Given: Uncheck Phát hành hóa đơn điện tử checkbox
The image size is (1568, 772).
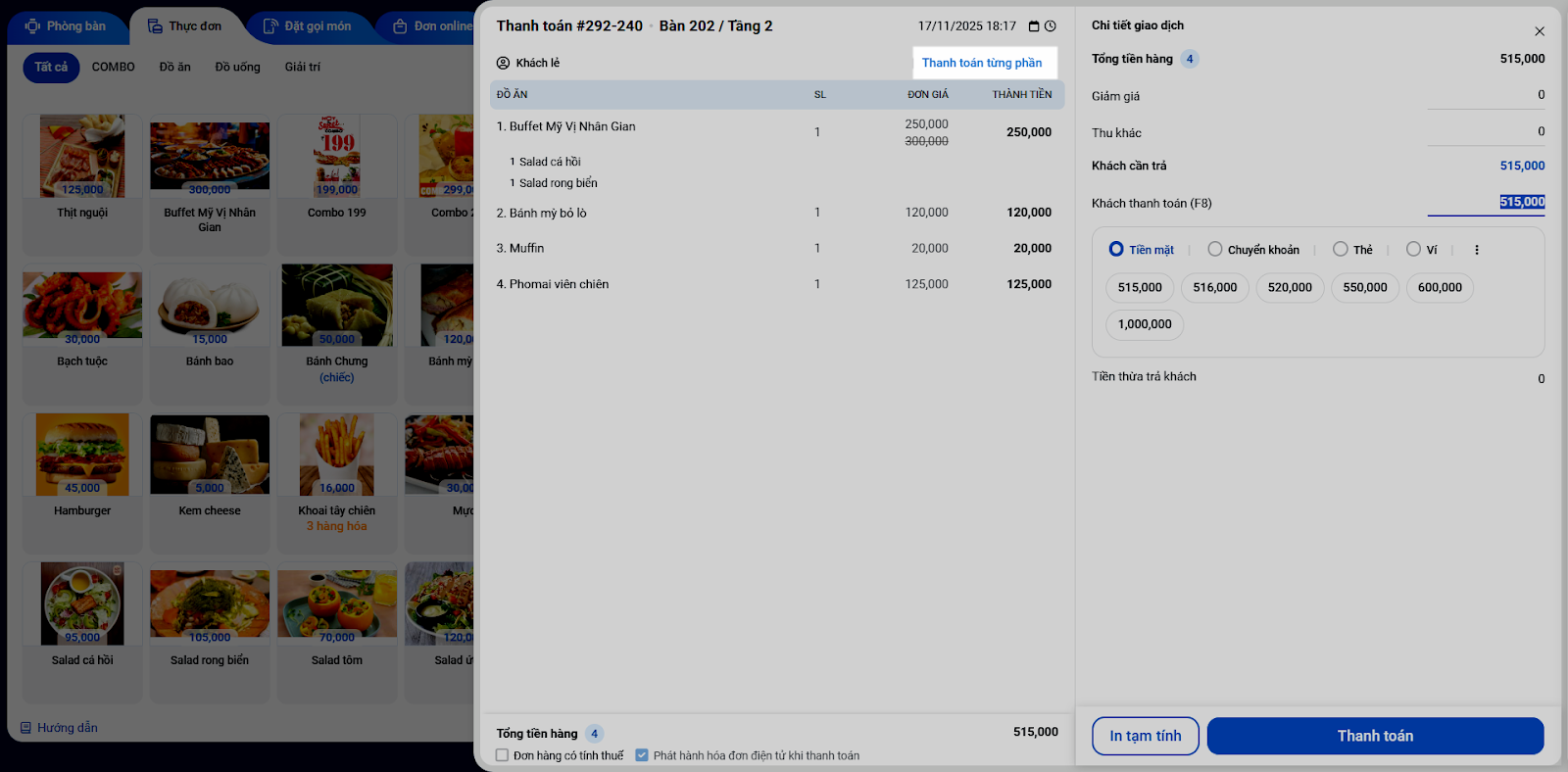Looking at the screenshot, I should 642,755.
